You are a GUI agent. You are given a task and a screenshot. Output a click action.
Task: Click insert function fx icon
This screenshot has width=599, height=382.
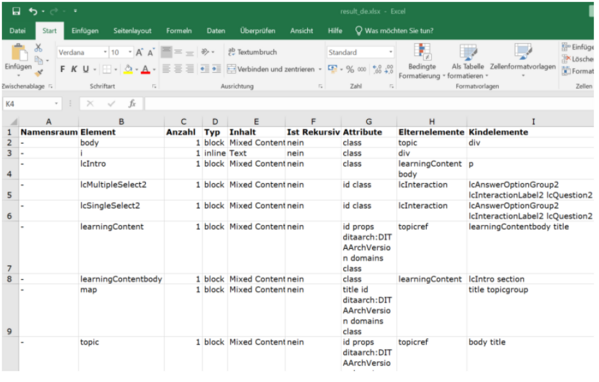(x=132, y=104)
